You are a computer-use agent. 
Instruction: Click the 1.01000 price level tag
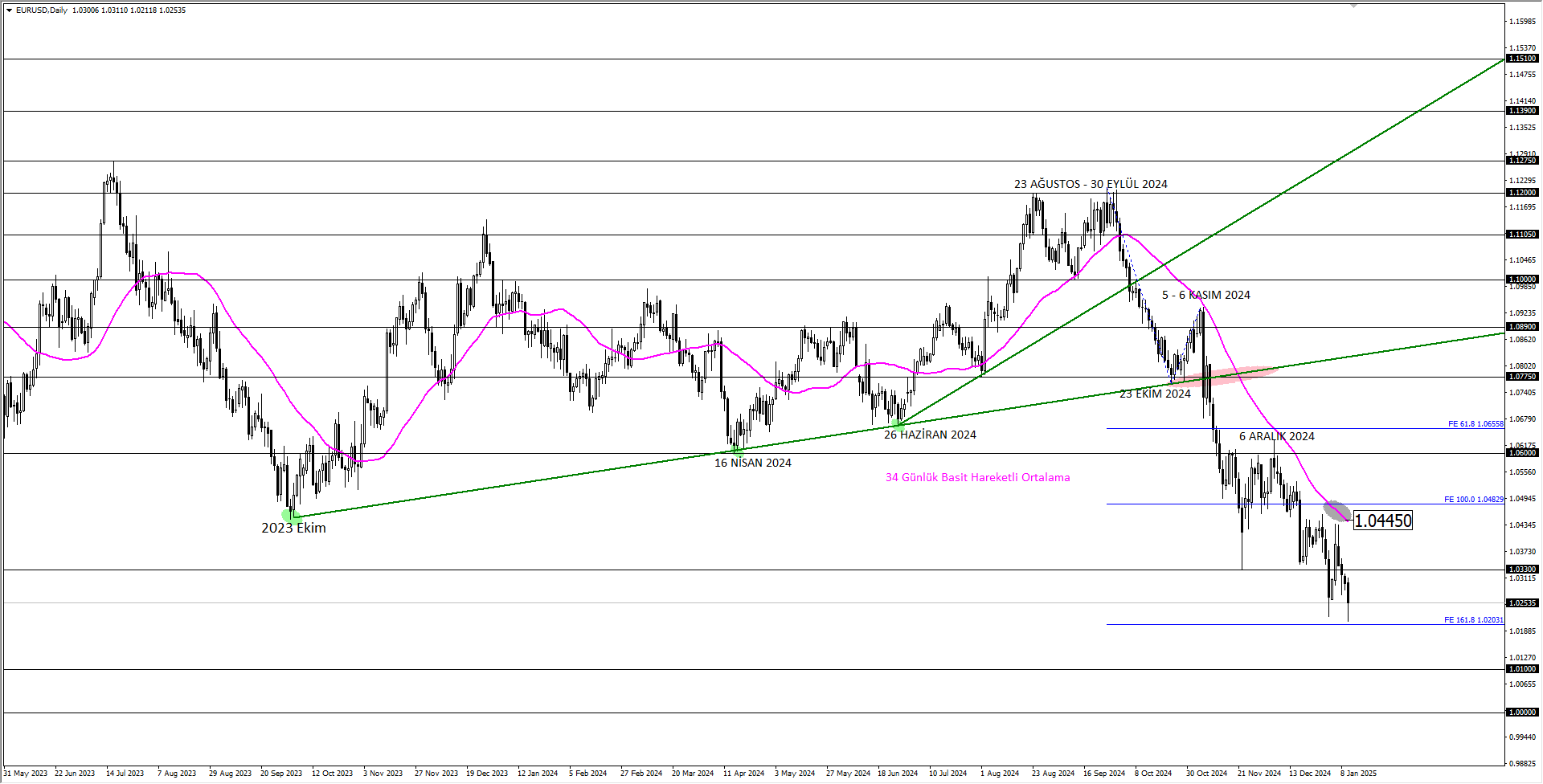click(x=1522, y=669)
